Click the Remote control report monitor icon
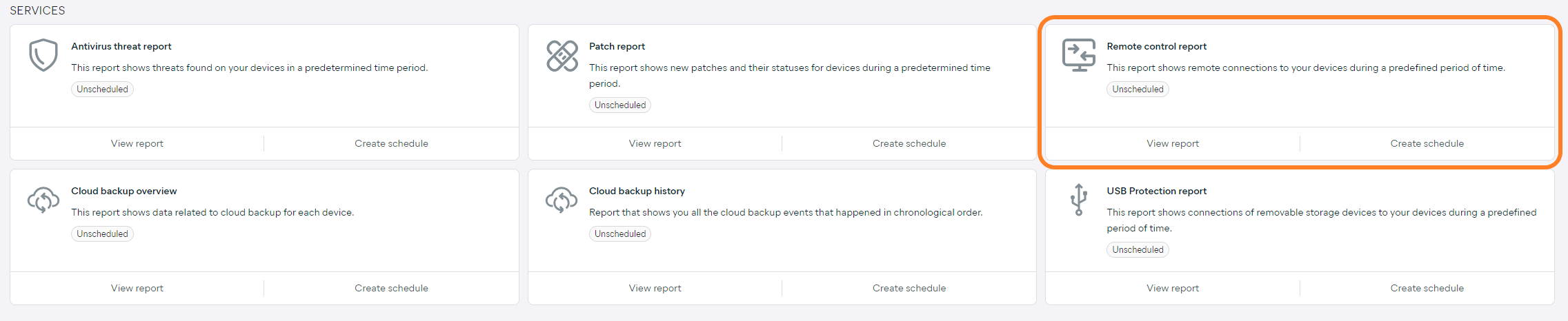Image resolution: width=1568 pixels, height=321 pixels. point(1079,55)
